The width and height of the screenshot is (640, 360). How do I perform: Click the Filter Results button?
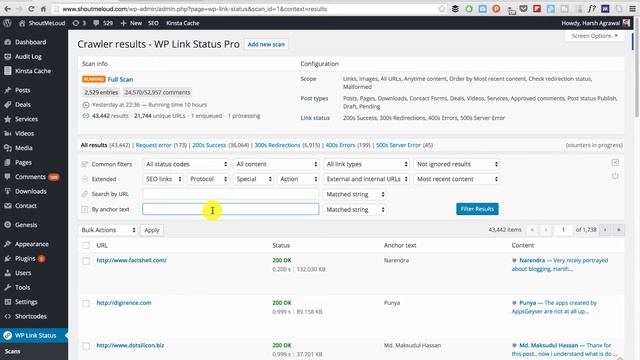(x=477, y=209)
